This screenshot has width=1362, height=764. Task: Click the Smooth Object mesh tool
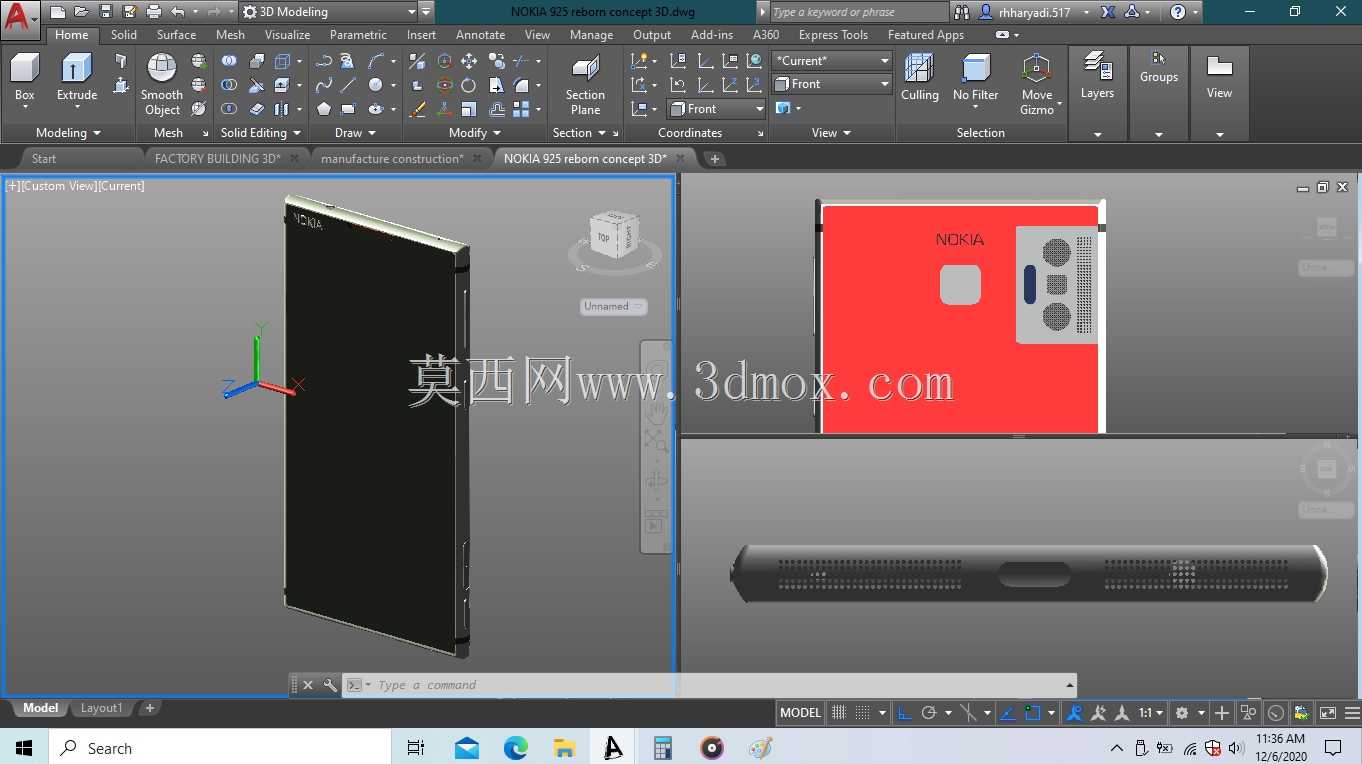(x=162, y=84)
